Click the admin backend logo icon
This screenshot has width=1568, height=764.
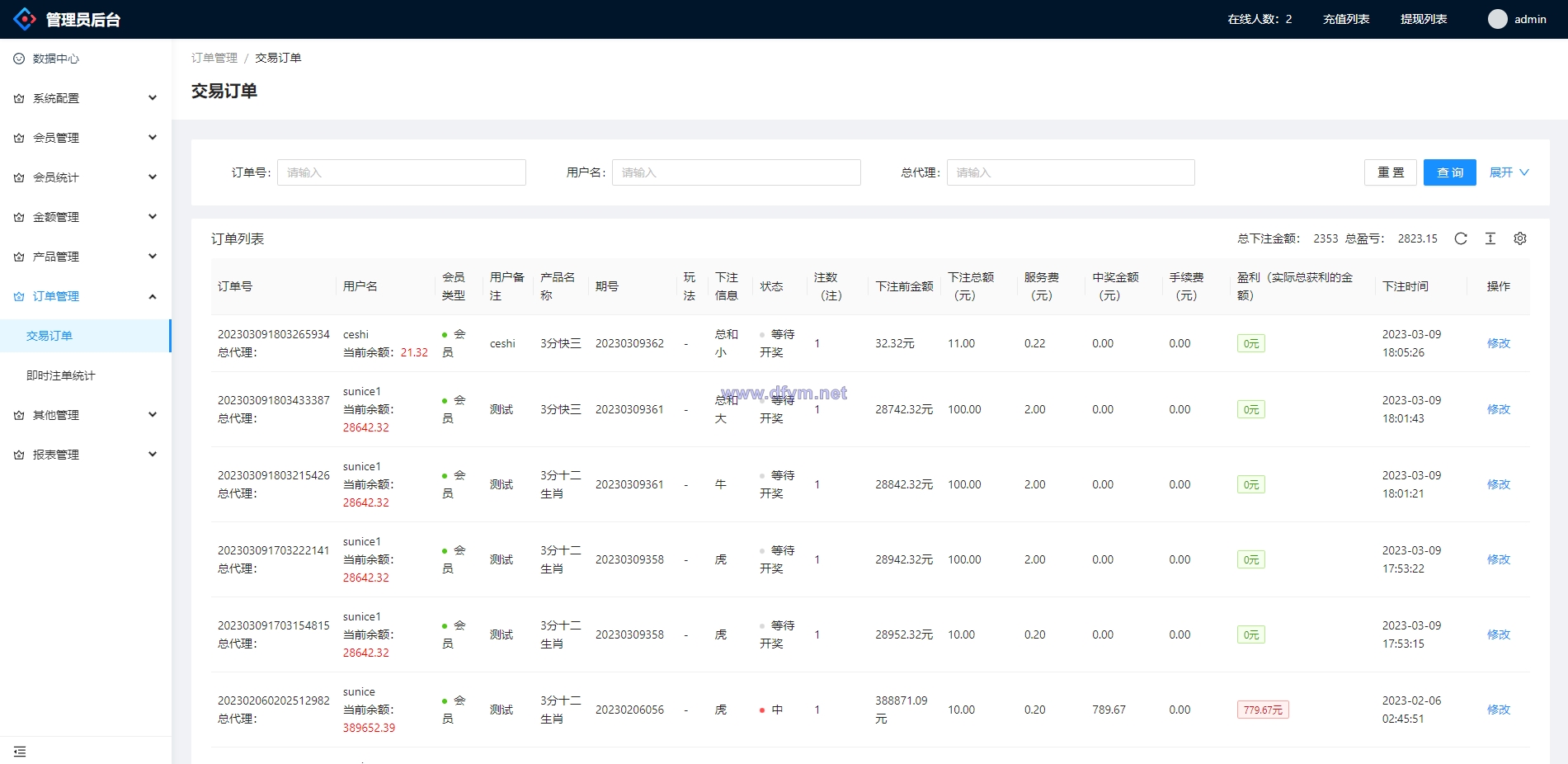click(x=25, y=19)
